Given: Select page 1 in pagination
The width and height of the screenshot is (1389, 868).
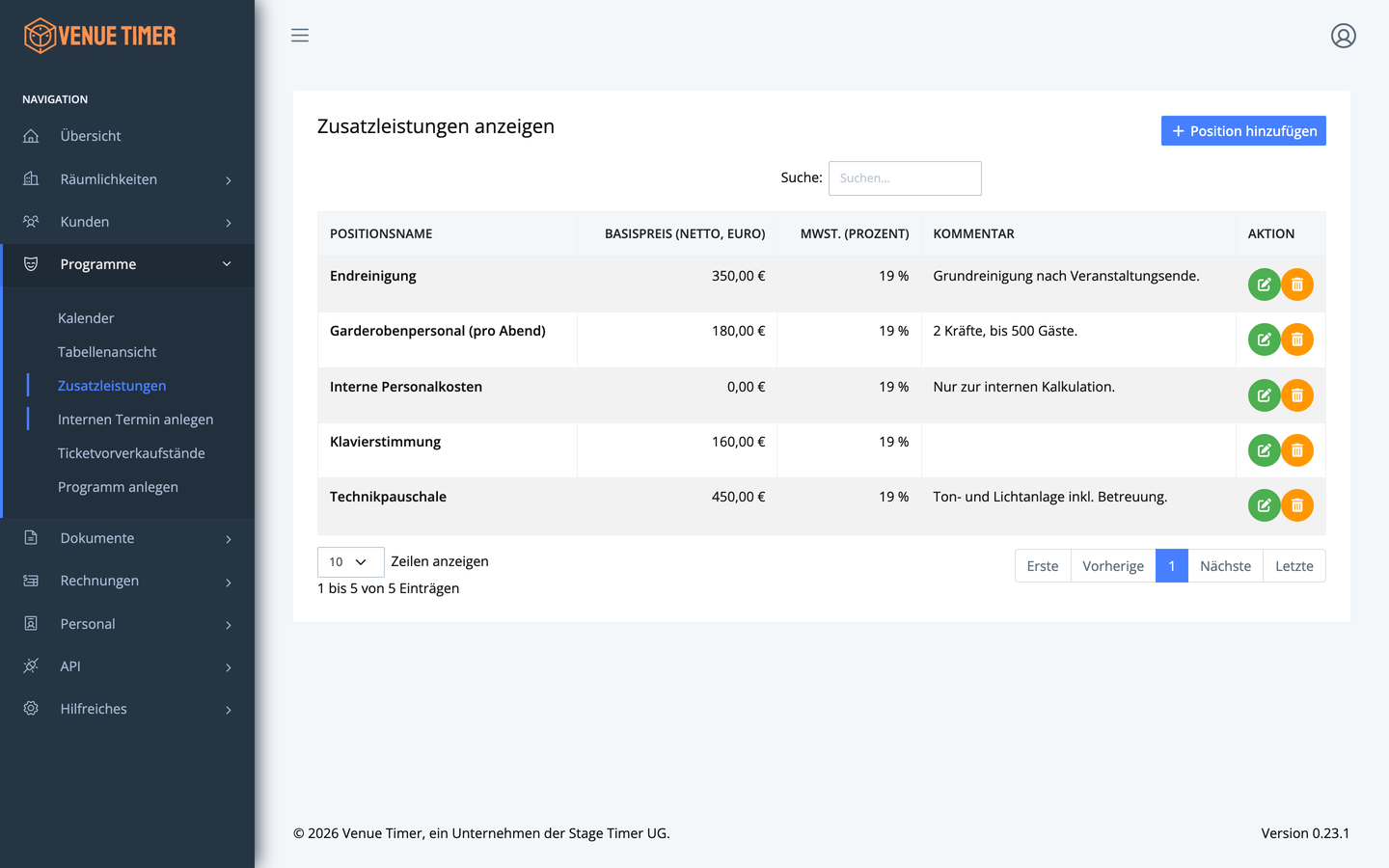Looking at the screenshot, I should 1172,566.
